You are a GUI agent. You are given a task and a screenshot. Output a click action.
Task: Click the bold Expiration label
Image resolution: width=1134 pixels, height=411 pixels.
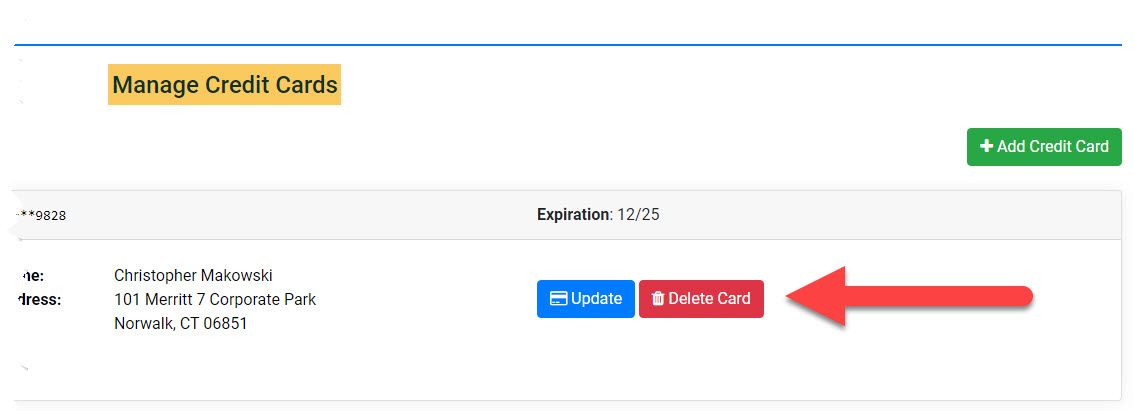click(573, 214)
